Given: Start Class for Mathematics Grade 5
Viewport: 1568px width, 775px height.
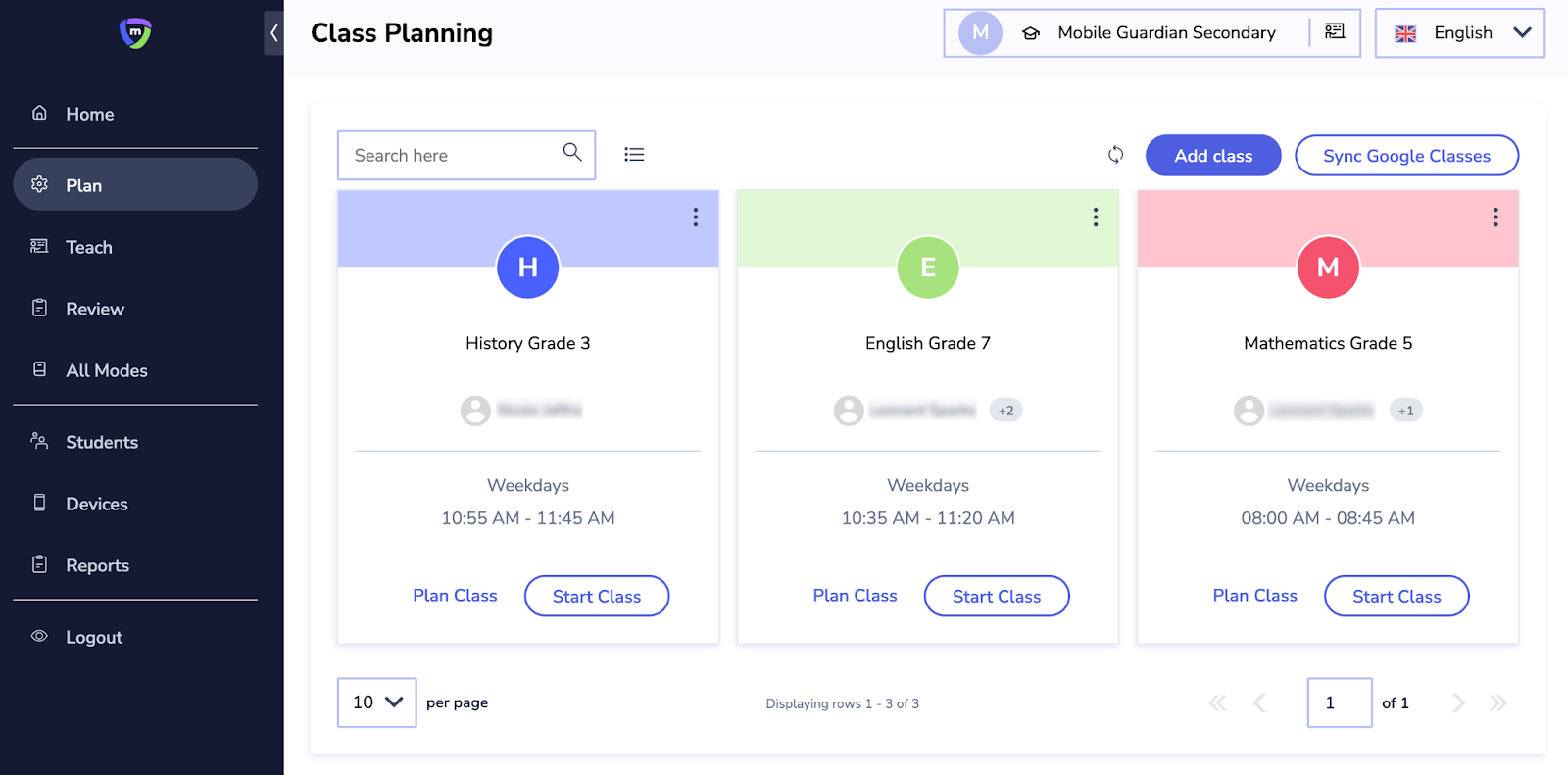Looking at the screenshot, I should coord(1396,597).
